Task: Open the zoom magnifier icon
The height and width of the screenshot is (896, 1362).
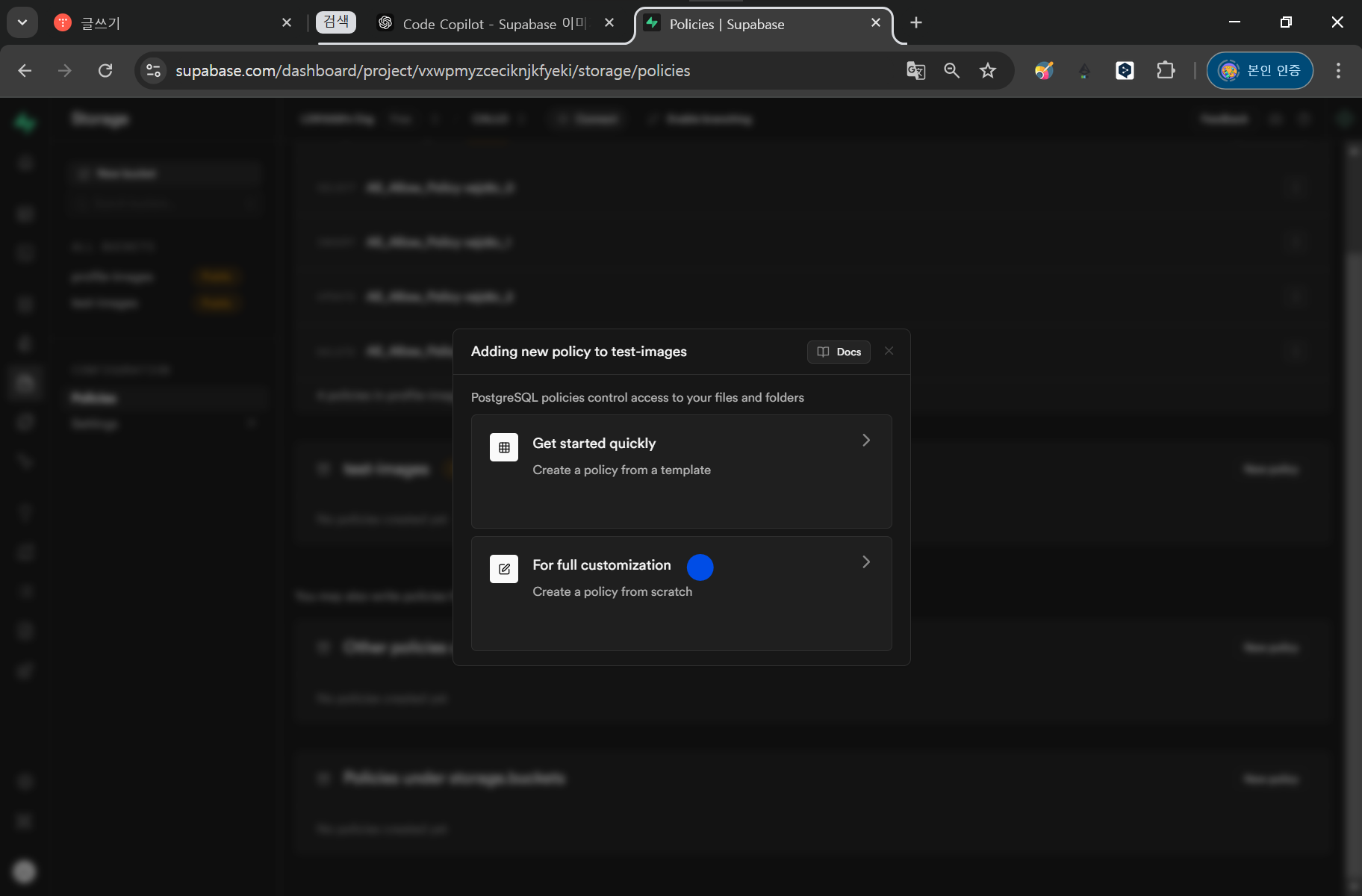Action: click(951, 70)
